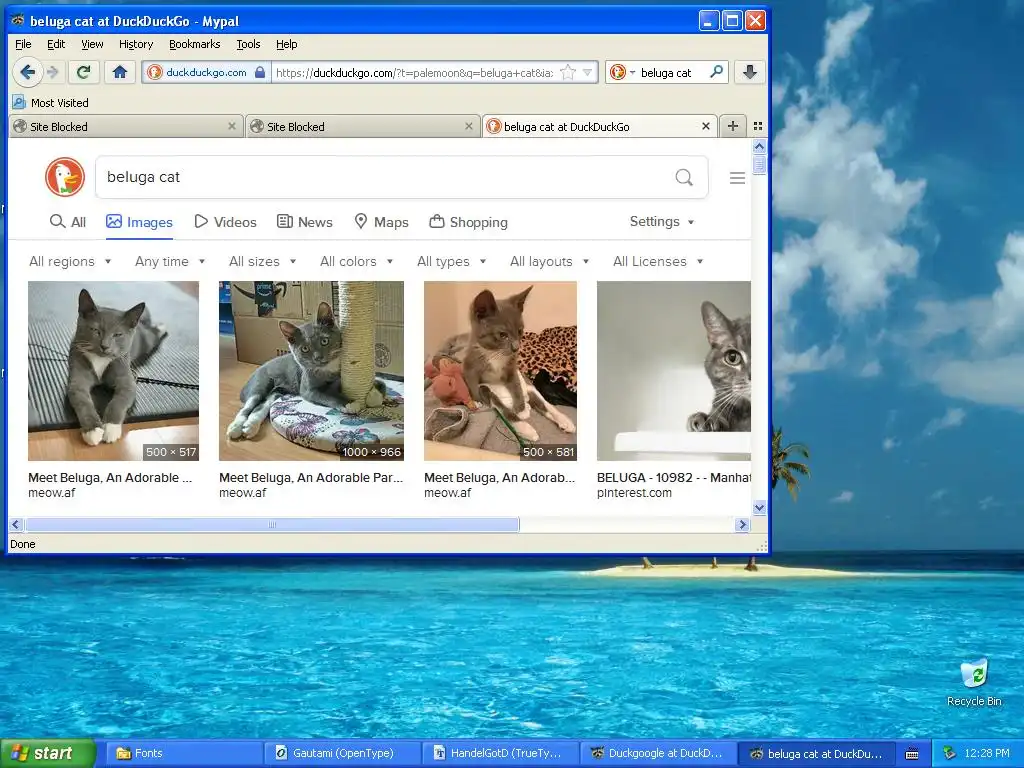Show all tabs grid icon
The image size is (1024, 768).
(758, 126)
